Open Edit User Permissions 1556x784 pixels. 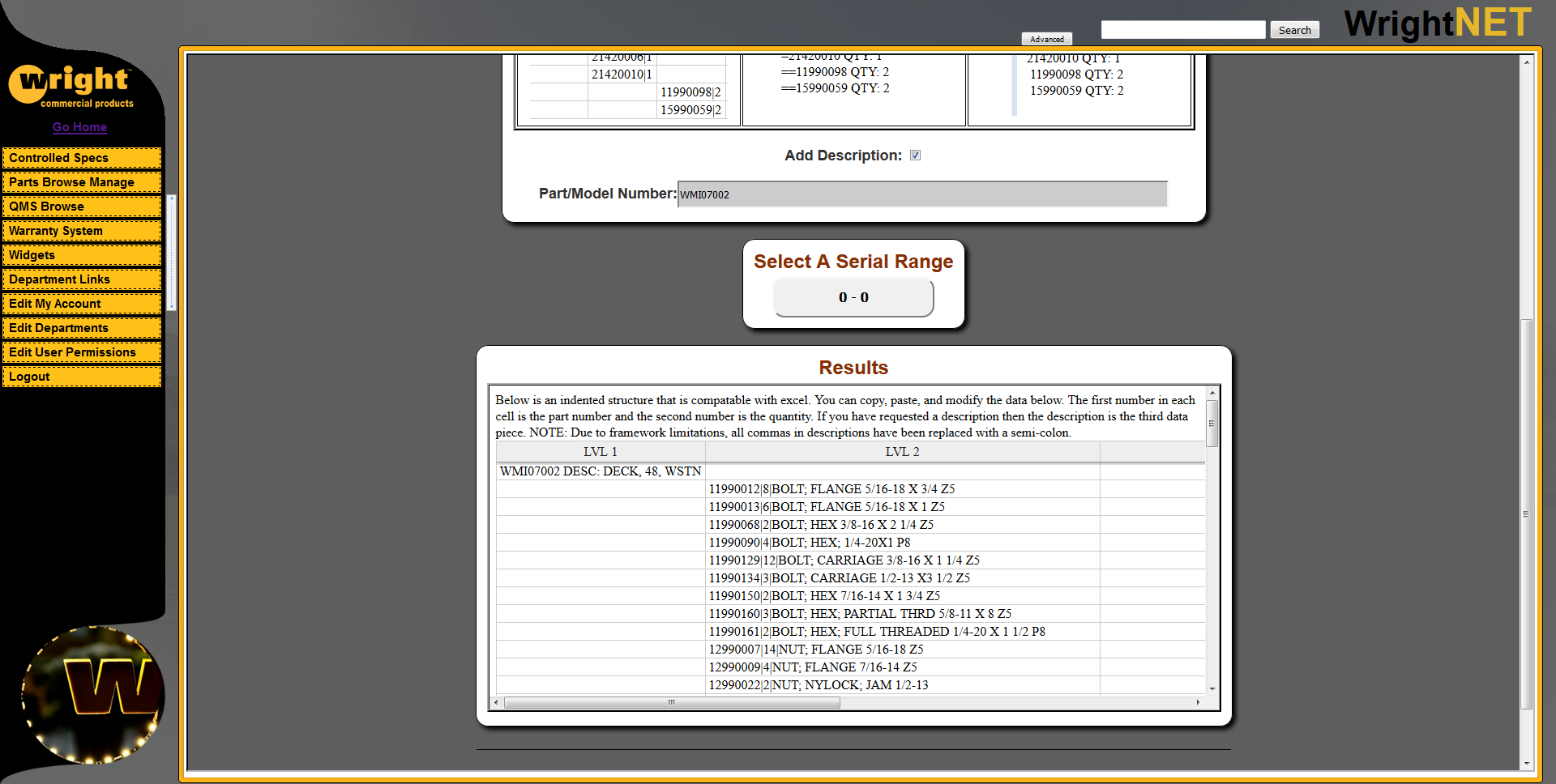click(x=82, y=352)
